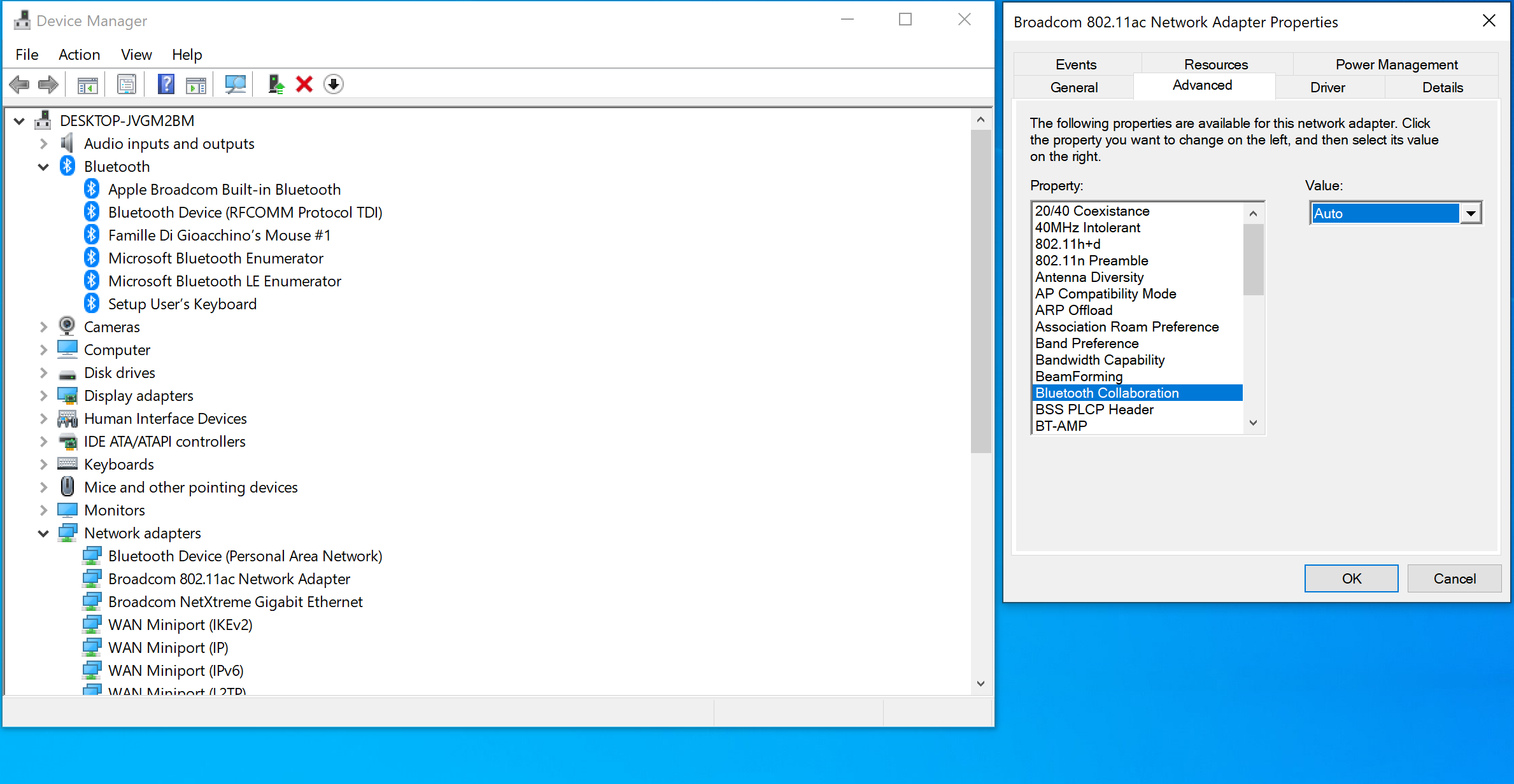
Task: Click the OK button
Action: point(1351,578)
